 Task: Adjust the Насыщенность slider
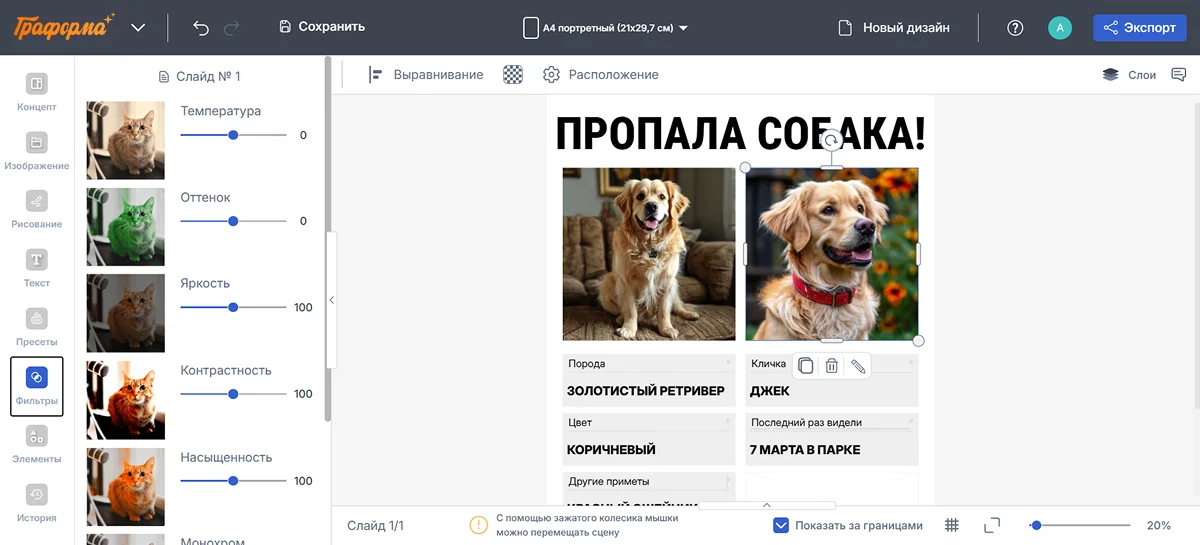[x=233, y=481]
